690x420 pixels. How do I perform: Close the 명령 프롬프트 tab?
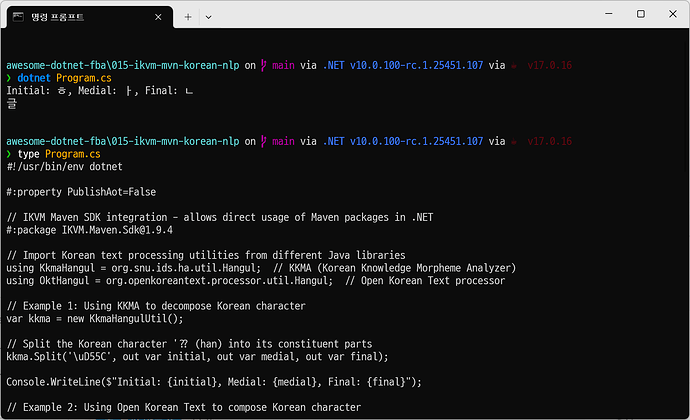coord(158,17)
